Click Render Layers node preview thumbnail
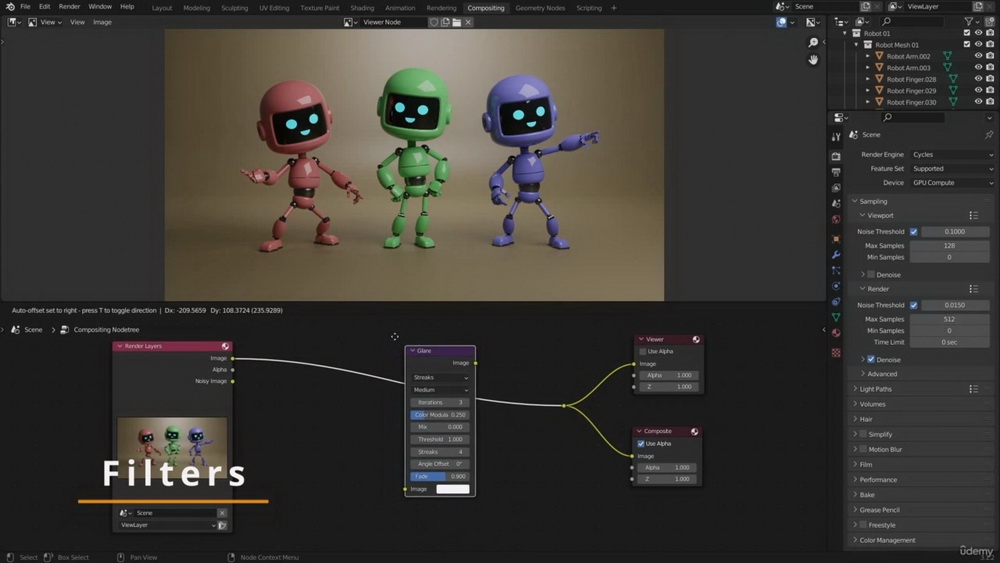The height and width of the screenshot is (563, 1000). 172,446
